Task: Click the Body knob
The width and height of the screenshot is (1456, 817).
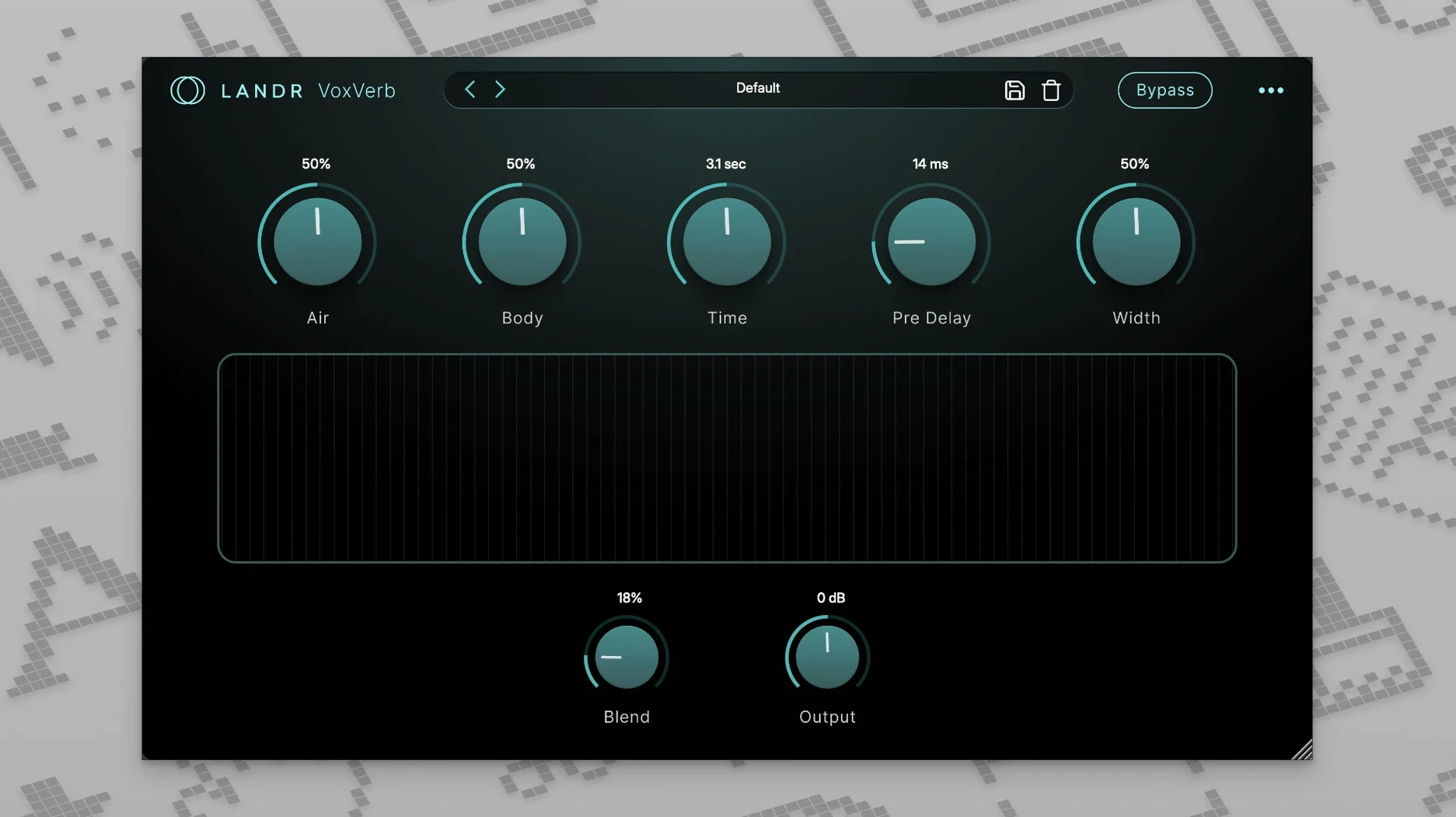Action: (522, 241)
